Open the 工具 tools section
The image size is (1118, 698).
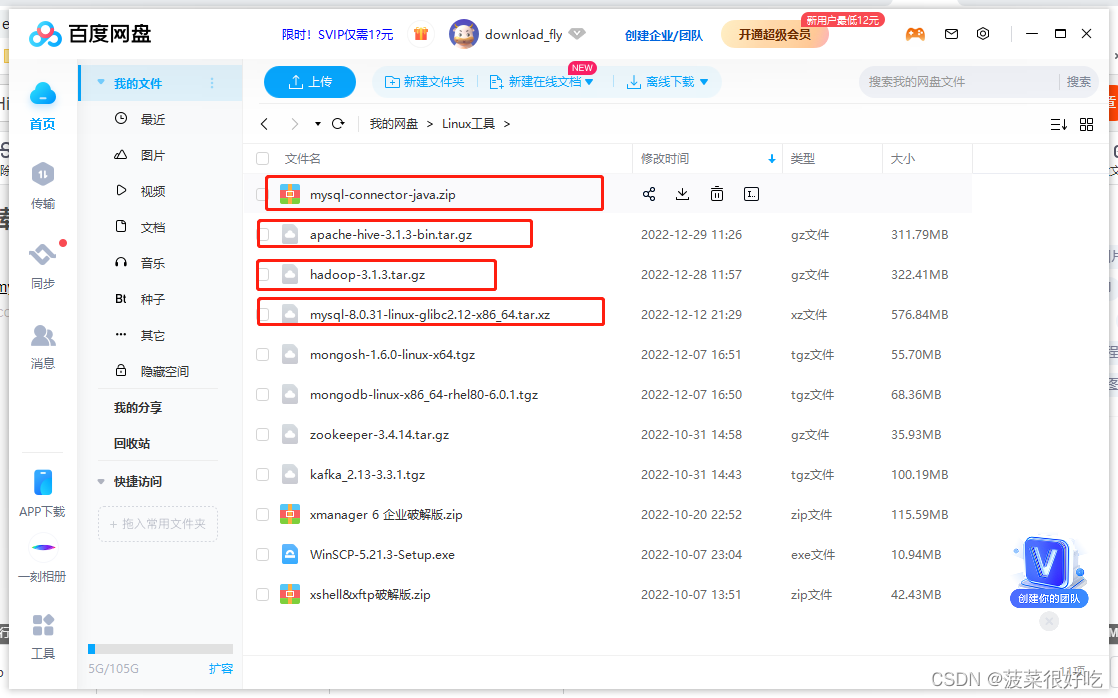click(43, 636)
